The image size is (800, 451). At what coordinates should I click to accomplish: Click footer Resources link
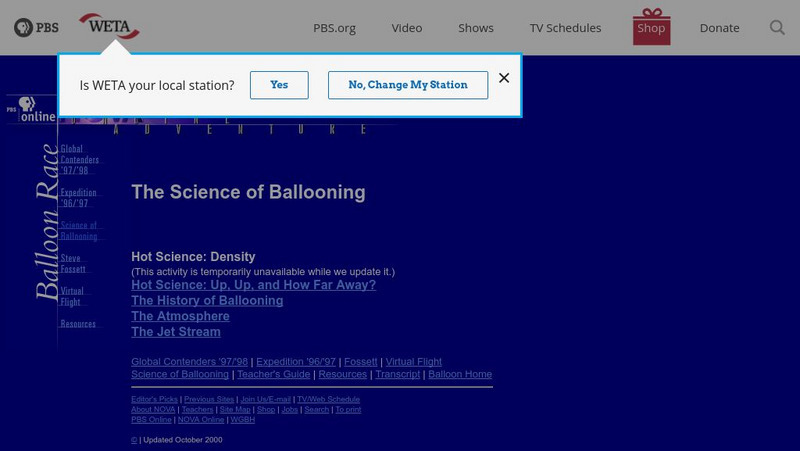tap(343, 374)
